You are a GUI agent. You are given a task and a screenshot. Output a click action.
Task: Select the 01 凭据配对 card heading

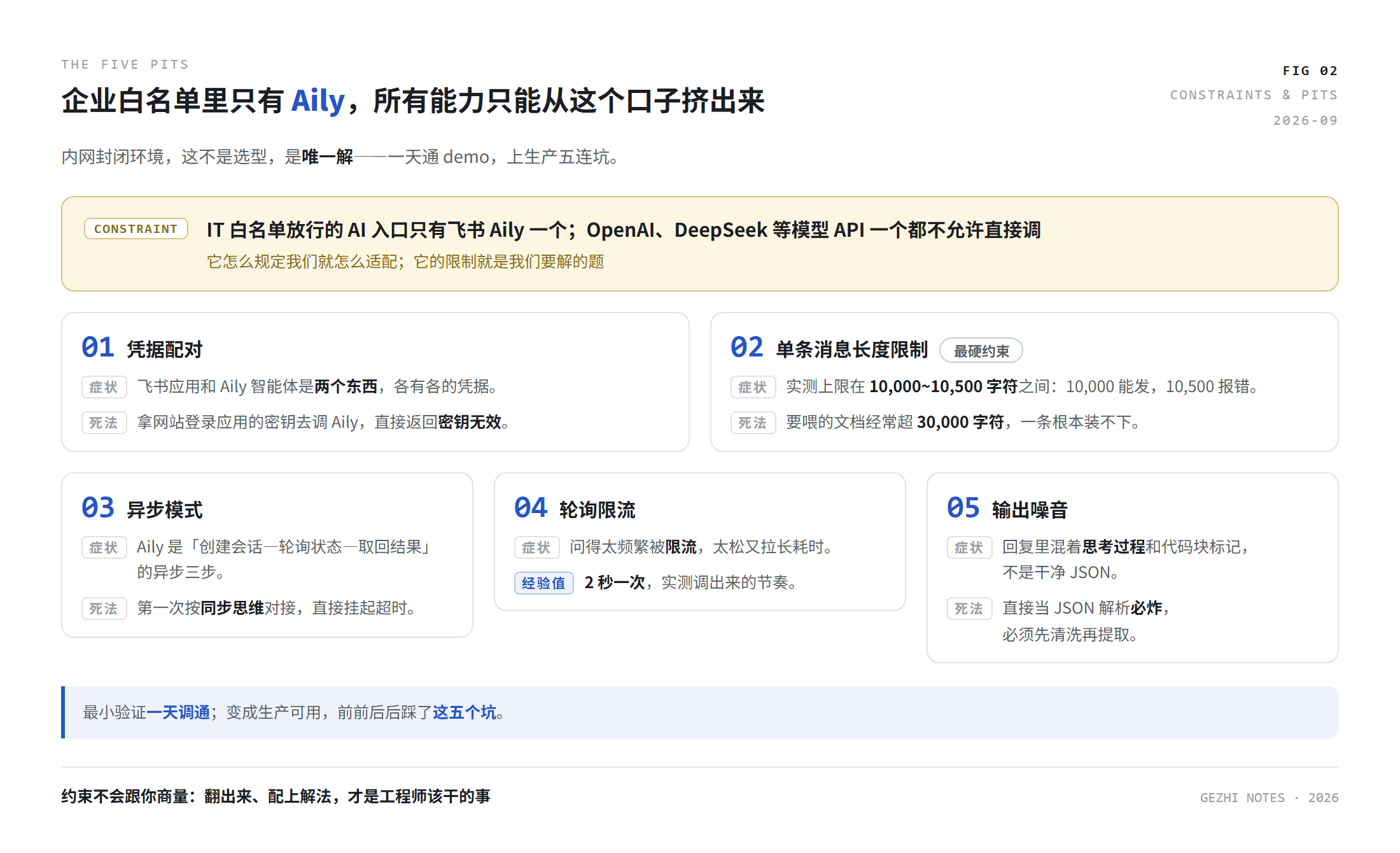(142, 348)
